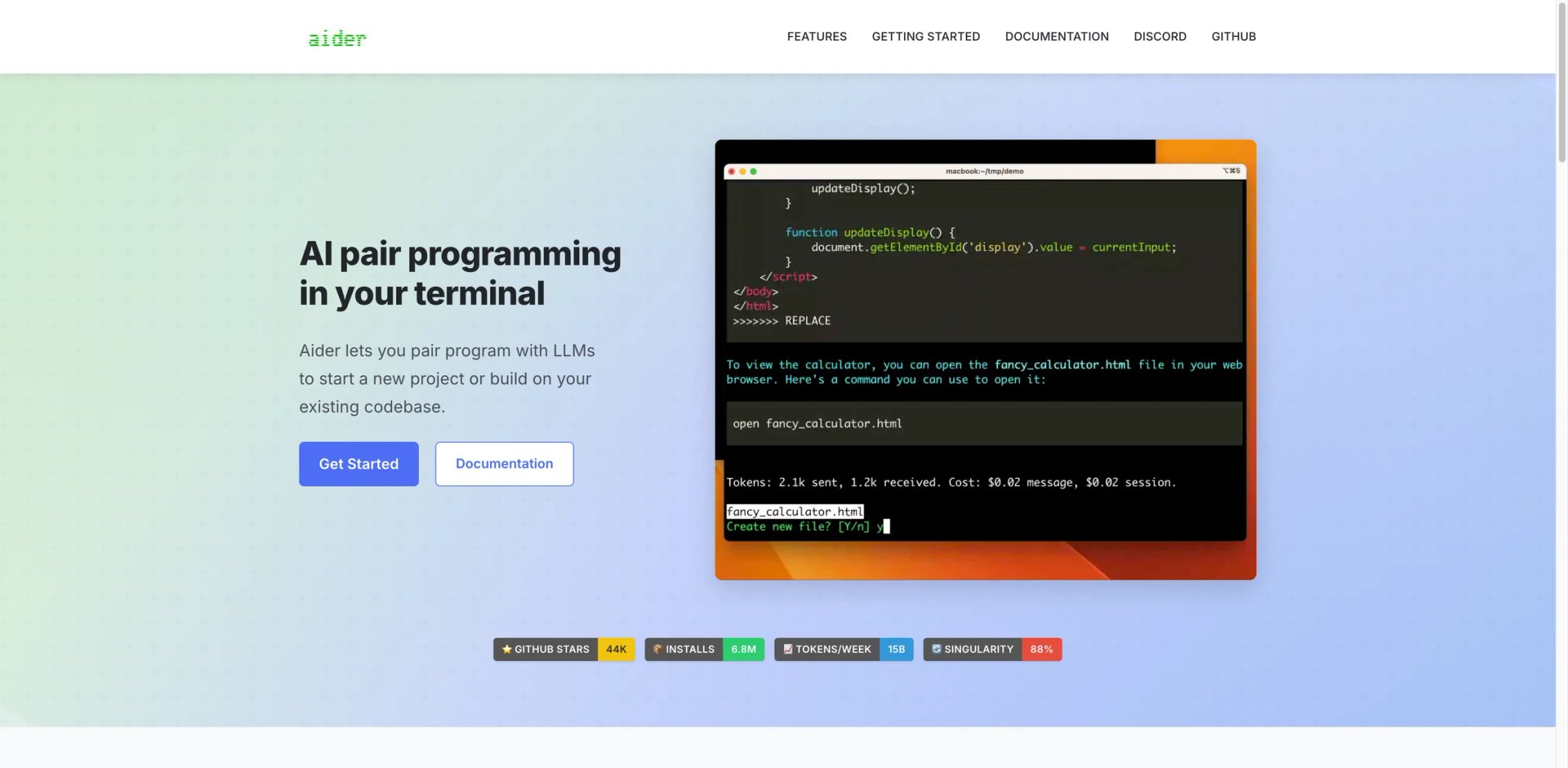Screen dimensions: 1568x768
Task: Click the 'AI pair programming in your terminal' heading
Action: (460, 273)
